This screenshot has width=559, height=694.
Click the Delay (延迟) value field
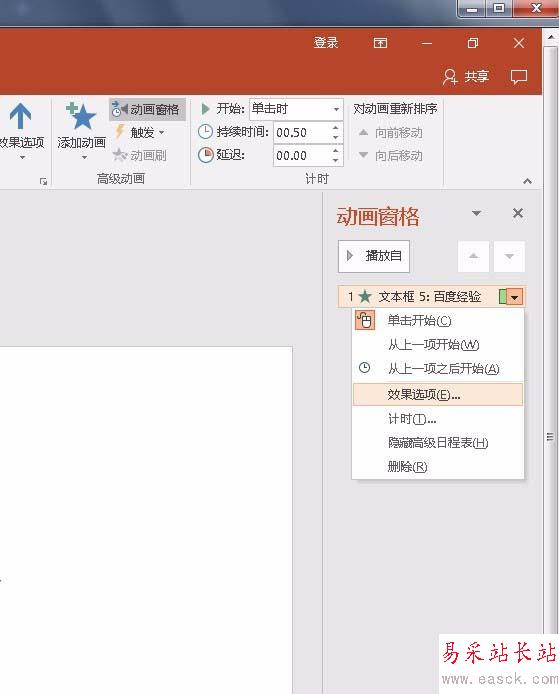301,155
